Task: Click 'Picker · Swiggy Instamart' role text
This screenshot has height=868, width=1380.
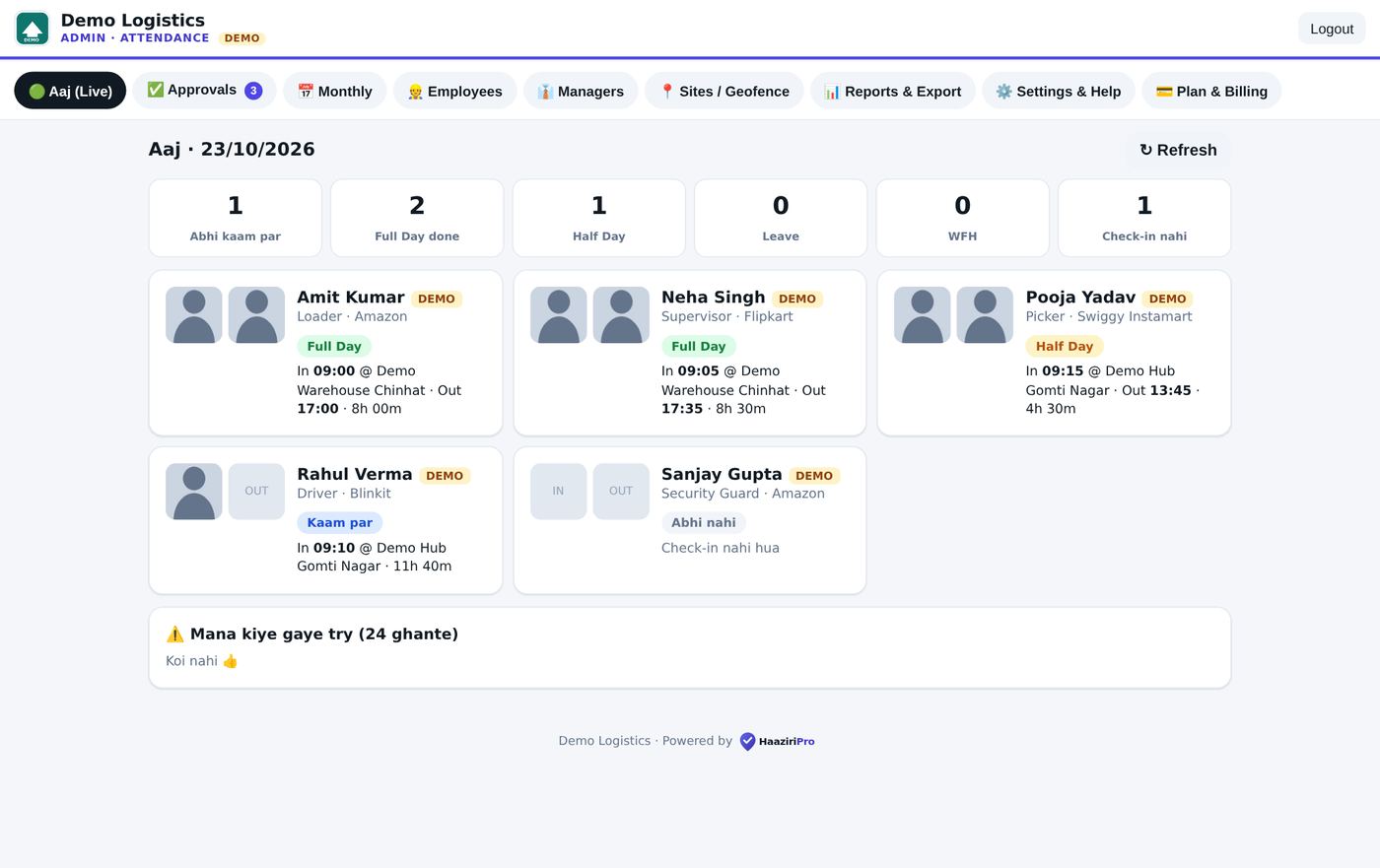Action: pyautogui.click(x=1109, y=316)
